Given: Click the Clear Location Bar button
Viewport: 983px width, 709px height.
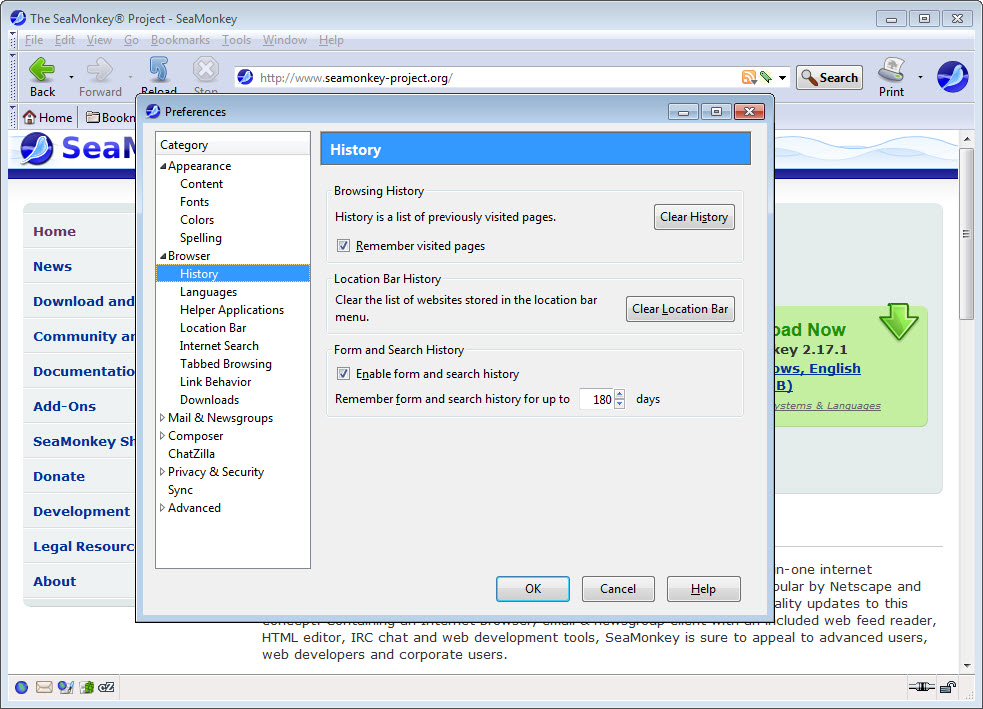Looking at the screenshot, I should click(x=680, y=309).
